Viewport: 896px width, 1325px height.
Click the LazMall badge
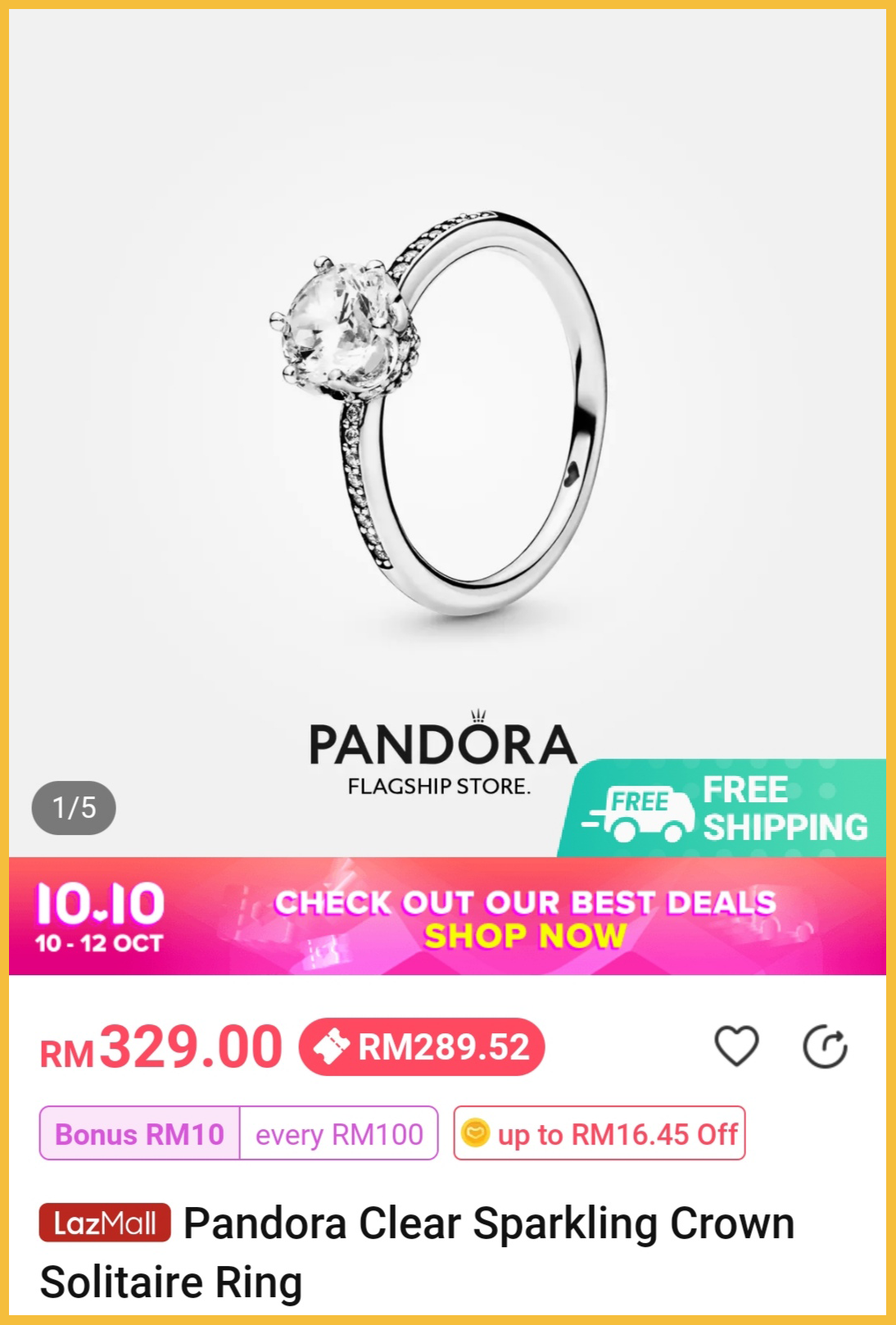pyautogui.click(x=105, y=1223)
